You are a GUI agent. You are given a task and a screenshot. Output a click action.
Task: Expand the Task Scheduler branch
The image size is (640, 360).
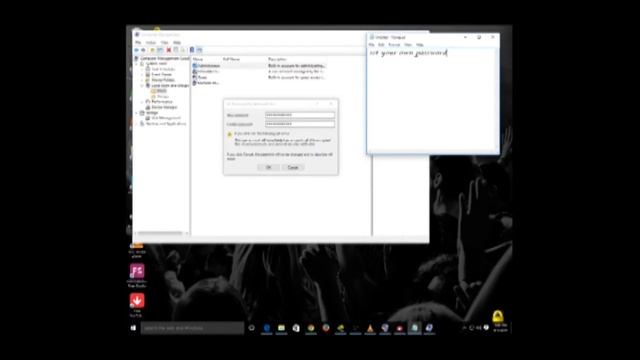tap(142, 69)
